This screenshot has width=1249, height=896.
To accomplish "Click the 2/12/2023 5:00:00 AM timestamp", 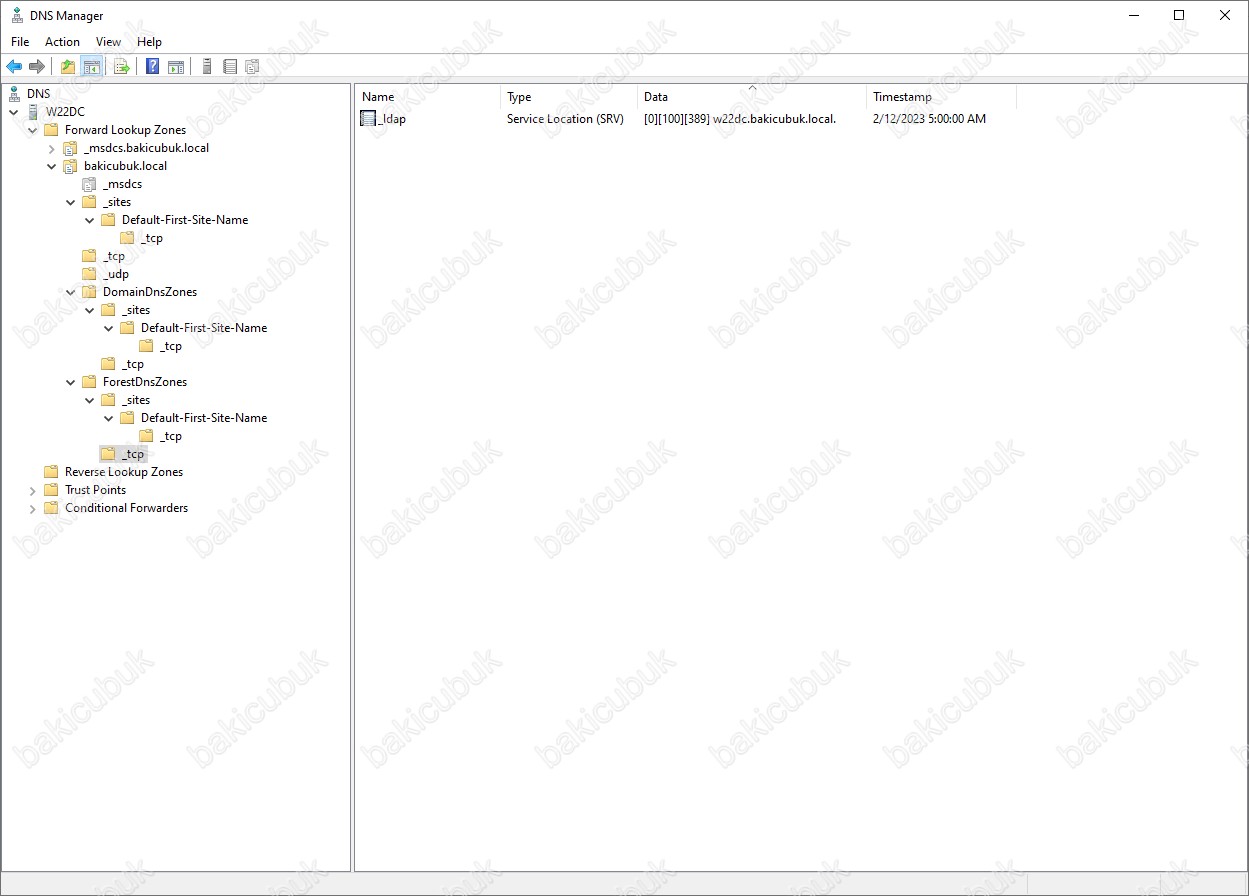I will [x=929, y=119].
